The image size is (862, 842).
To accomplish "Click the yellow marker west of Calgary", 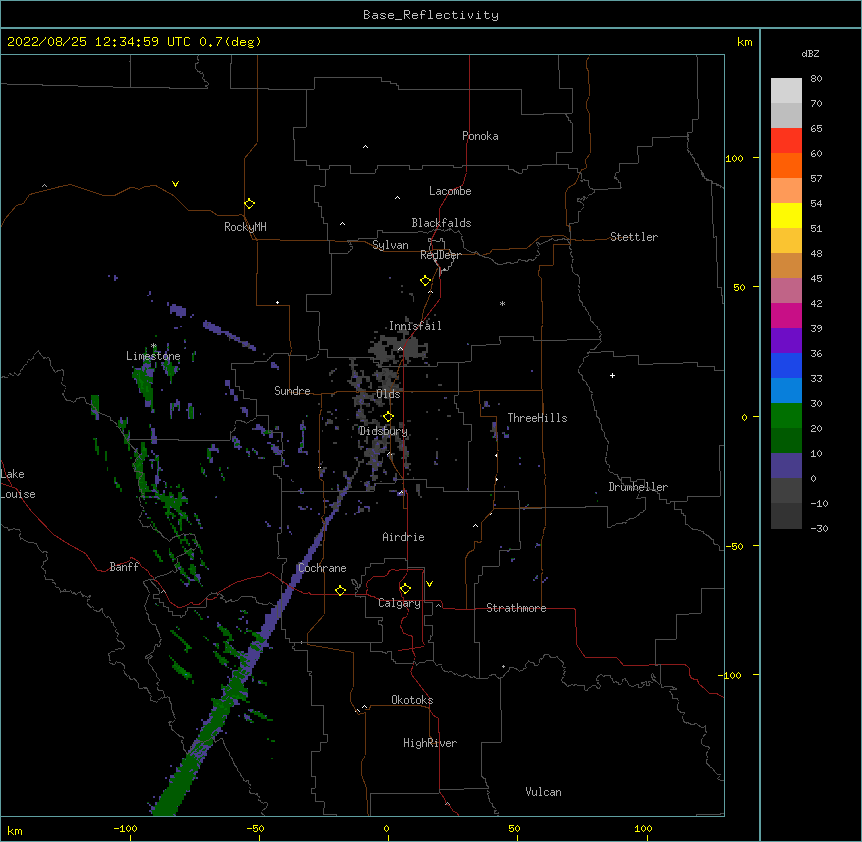I will coord(340,590).
